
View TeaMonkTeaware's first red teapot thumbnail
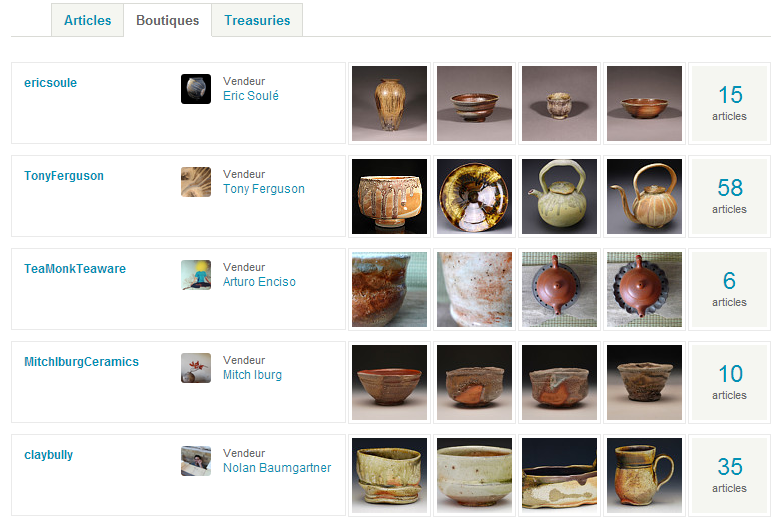(x=560, y=290)
